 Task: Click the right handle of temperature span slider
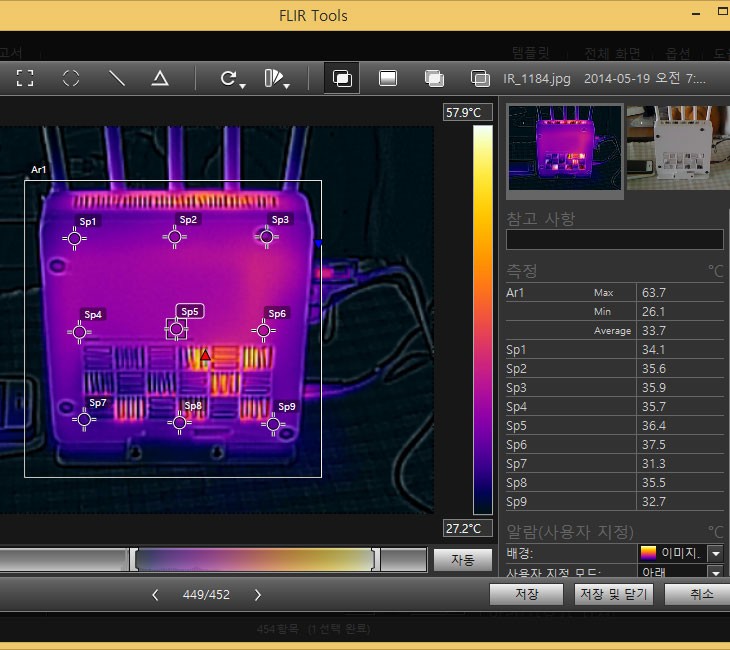click(x=376, y=559)
